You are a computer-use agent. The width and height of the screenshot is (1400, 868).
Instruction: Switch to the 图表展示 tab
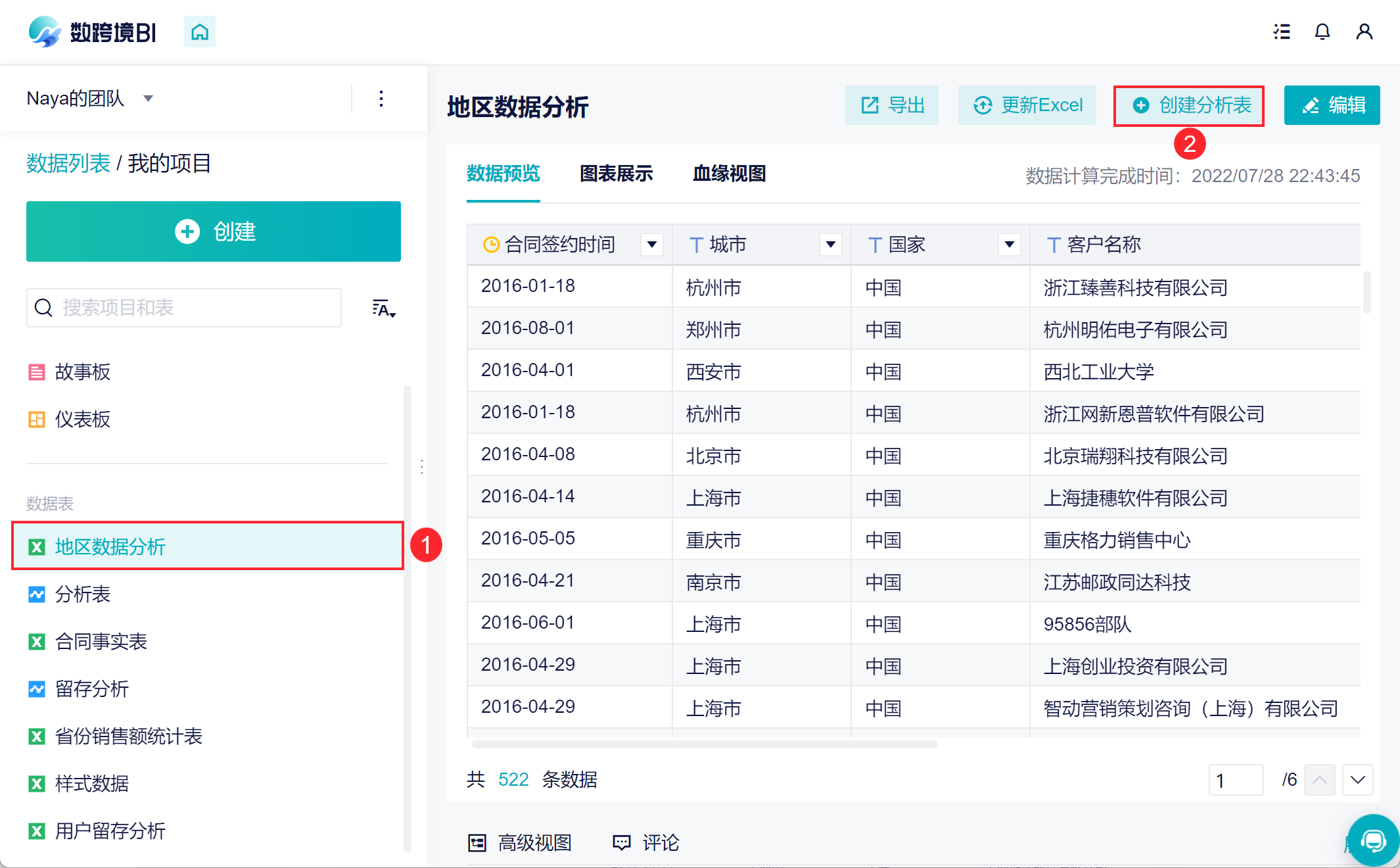(617, 174)
